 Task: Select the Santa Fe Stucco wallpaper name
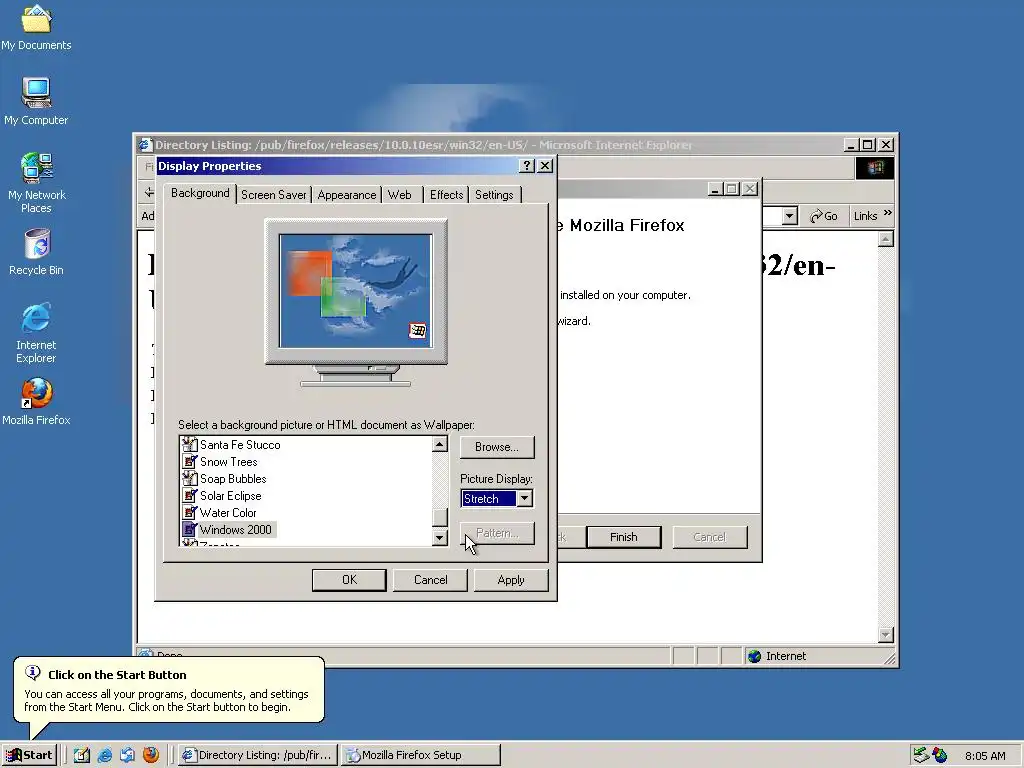[240, 445]
